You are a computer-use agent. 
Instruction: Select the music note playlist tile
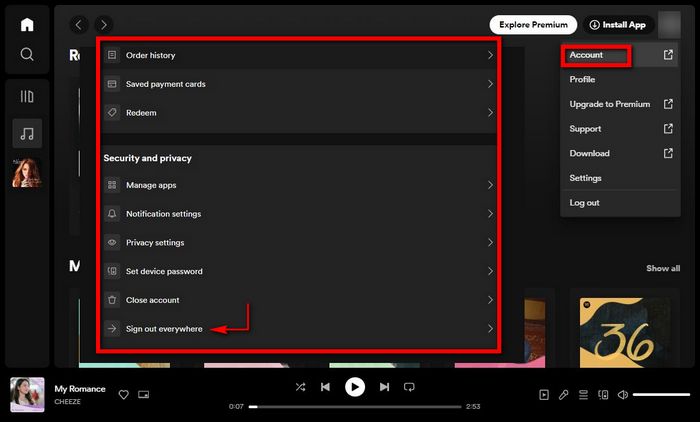27,134
